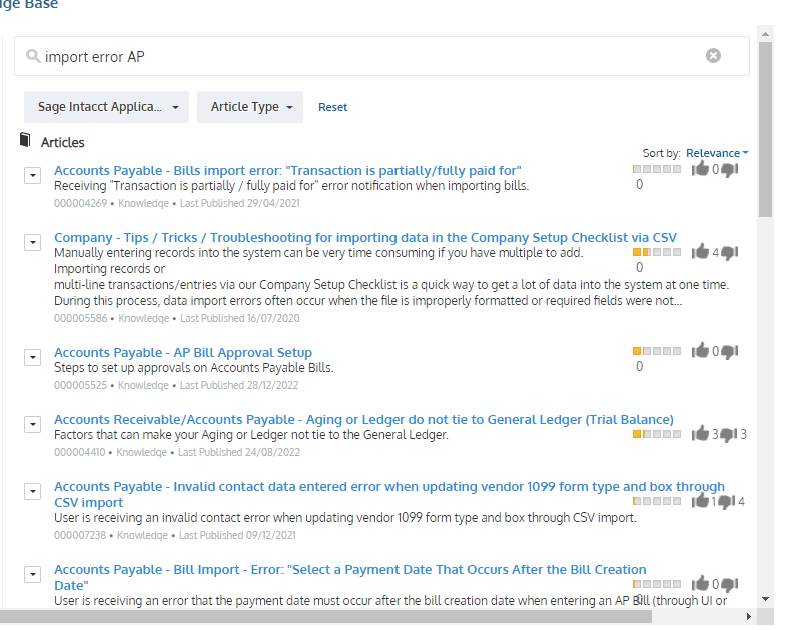
Task: Rate the Aging or Ledger article stars
Action: point(657,434)
